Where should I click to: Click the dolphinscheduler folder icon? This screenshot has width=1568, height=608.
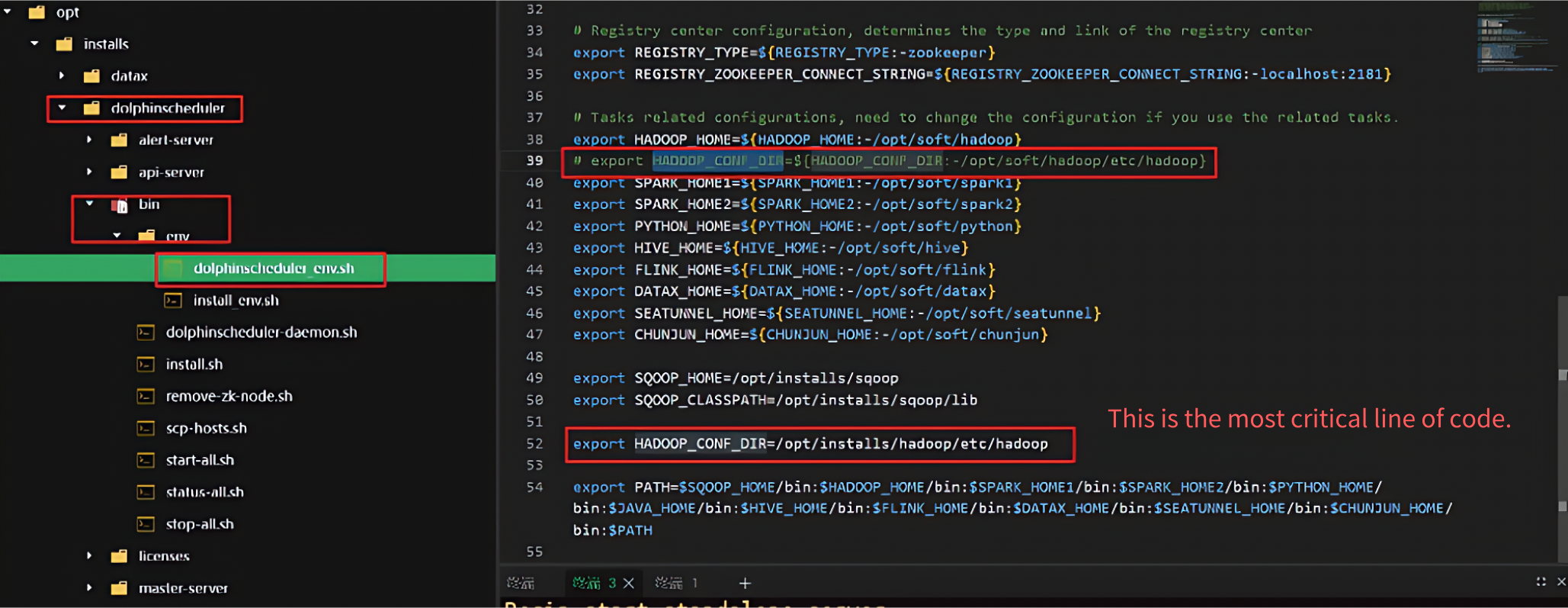click(x=91, y=108)
